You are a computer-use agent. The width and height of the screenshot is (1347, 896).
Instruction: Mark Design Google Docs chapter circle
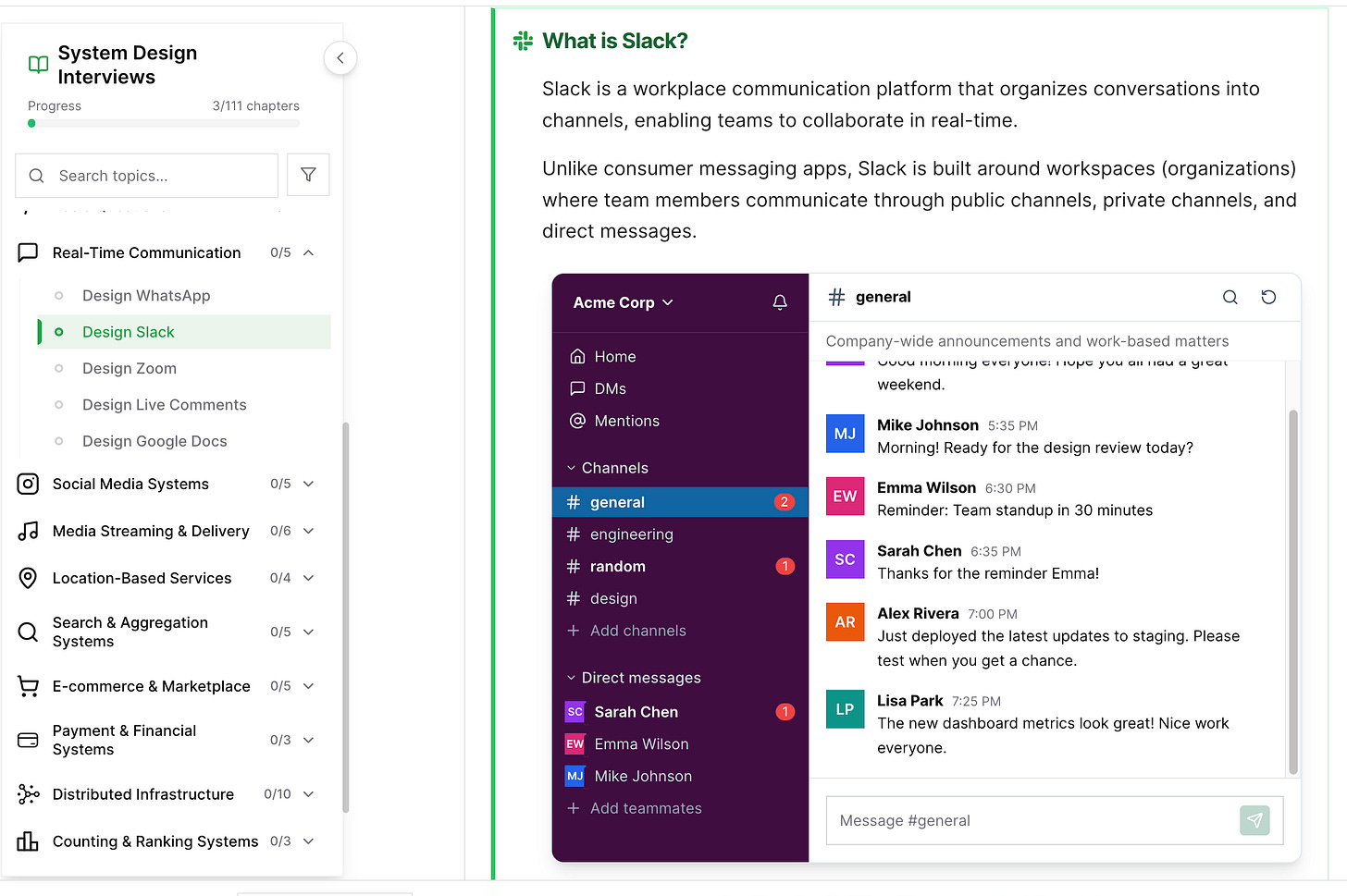[59, 441]
